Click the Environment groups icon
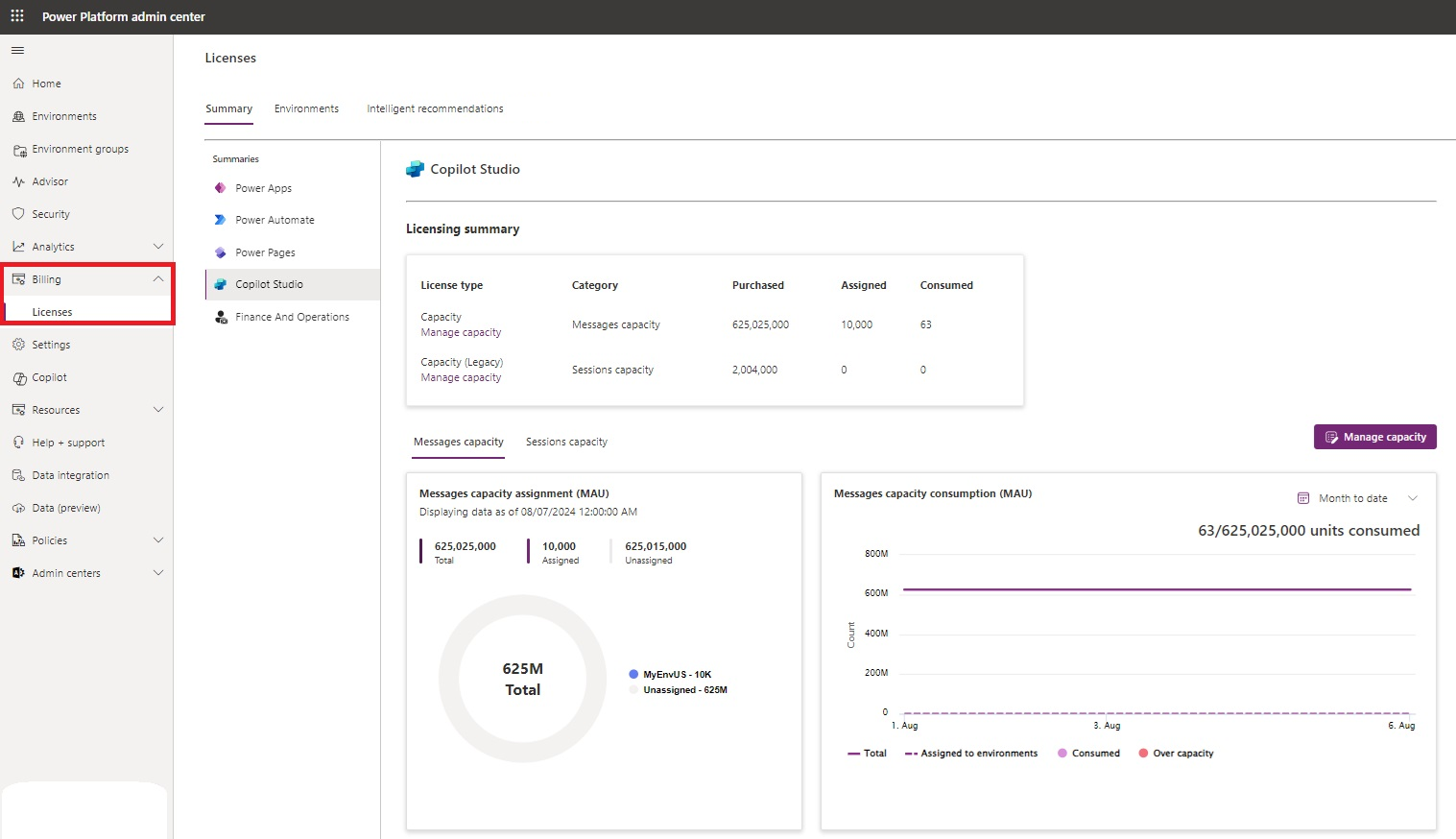Viewport: 1456px width, 839px height. pos(19,150)
